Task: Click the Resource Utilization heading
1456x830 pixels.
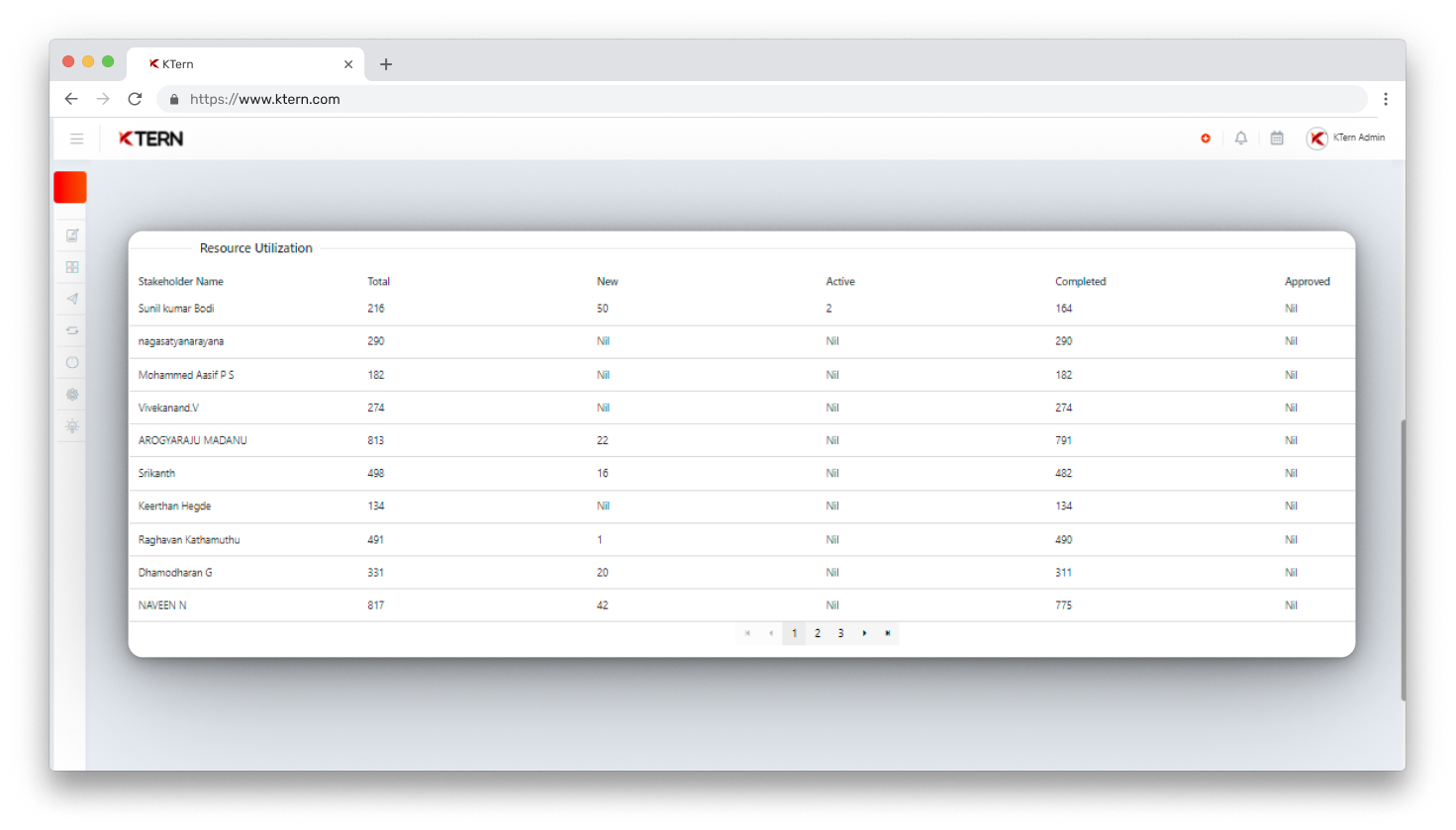Action: point(256,248)
